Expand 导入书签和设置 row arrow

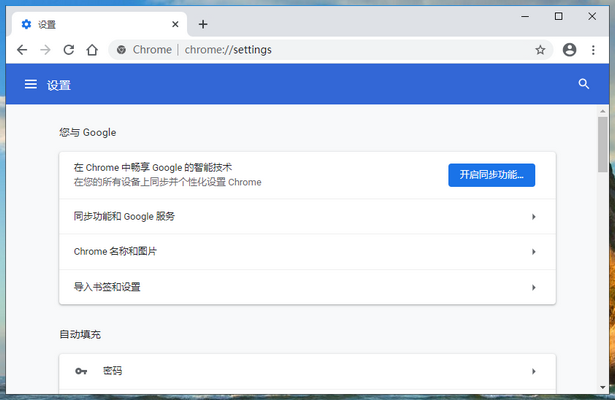click(x=533, y=287)
